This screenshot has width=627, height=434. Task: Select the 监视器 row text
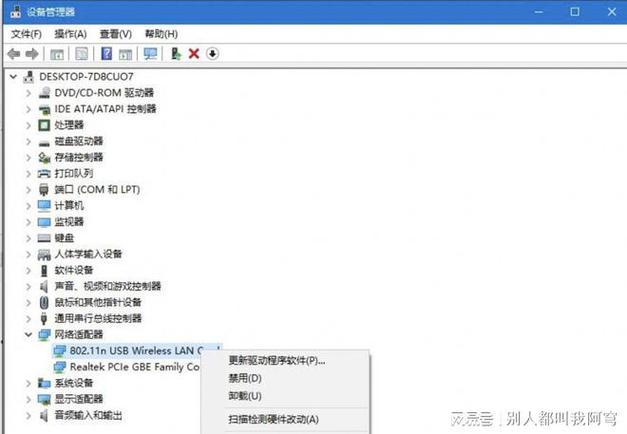click(x=69, y=222)
